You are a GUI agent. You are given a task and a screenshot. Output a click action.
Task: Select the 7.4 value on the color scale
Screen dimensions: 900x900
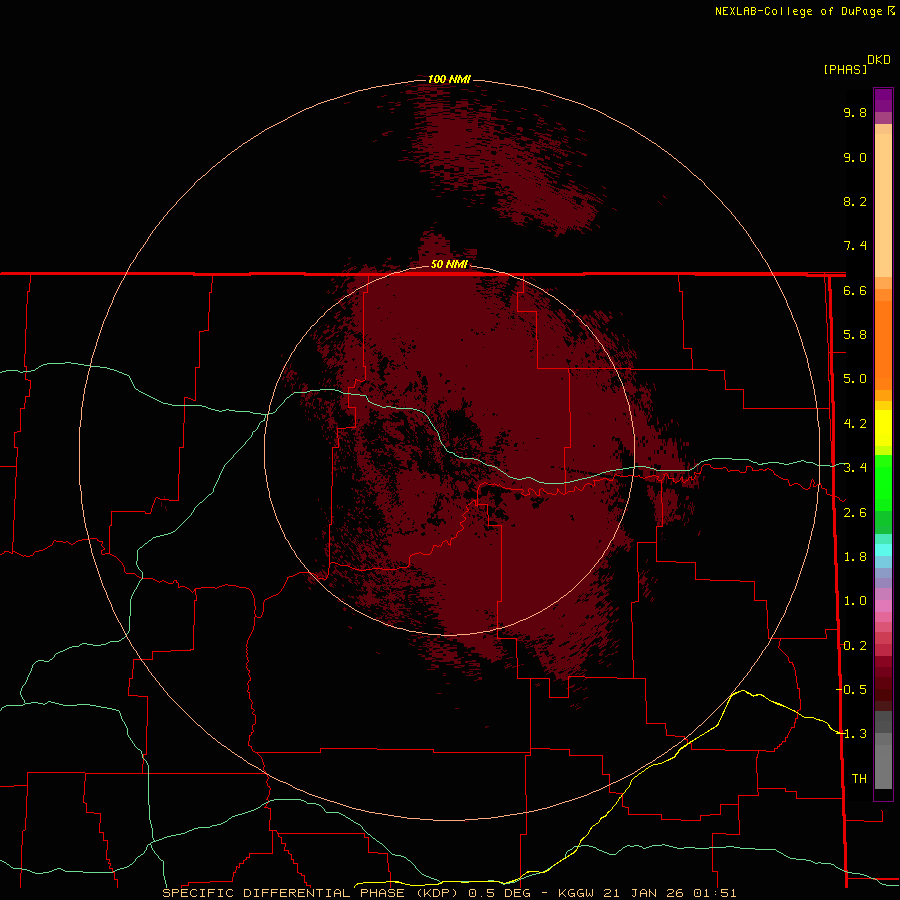click(855, 246)
